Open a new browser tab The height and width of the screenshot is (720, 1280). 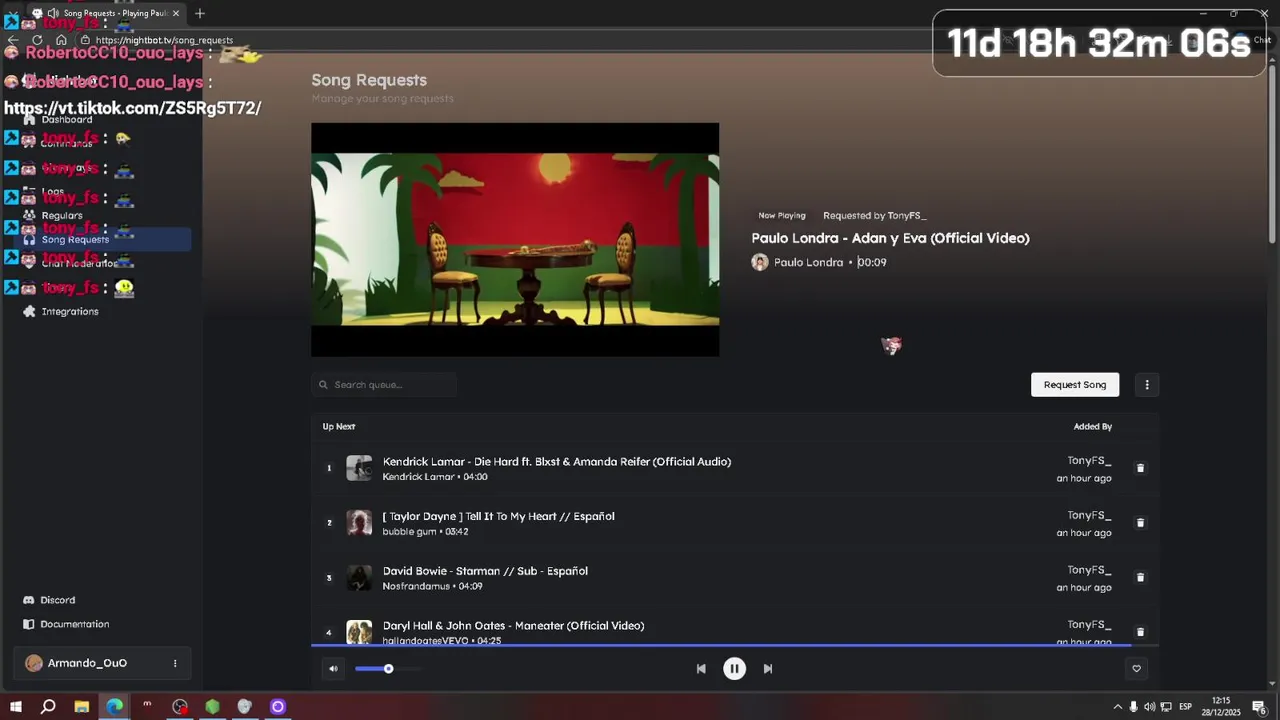point(200,13)
